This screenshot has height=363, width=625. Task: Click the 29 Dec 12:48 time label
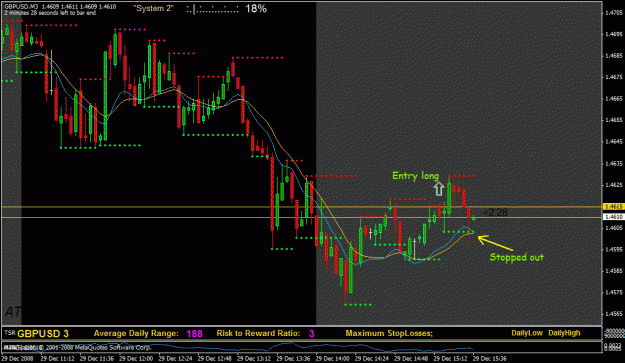215,359
